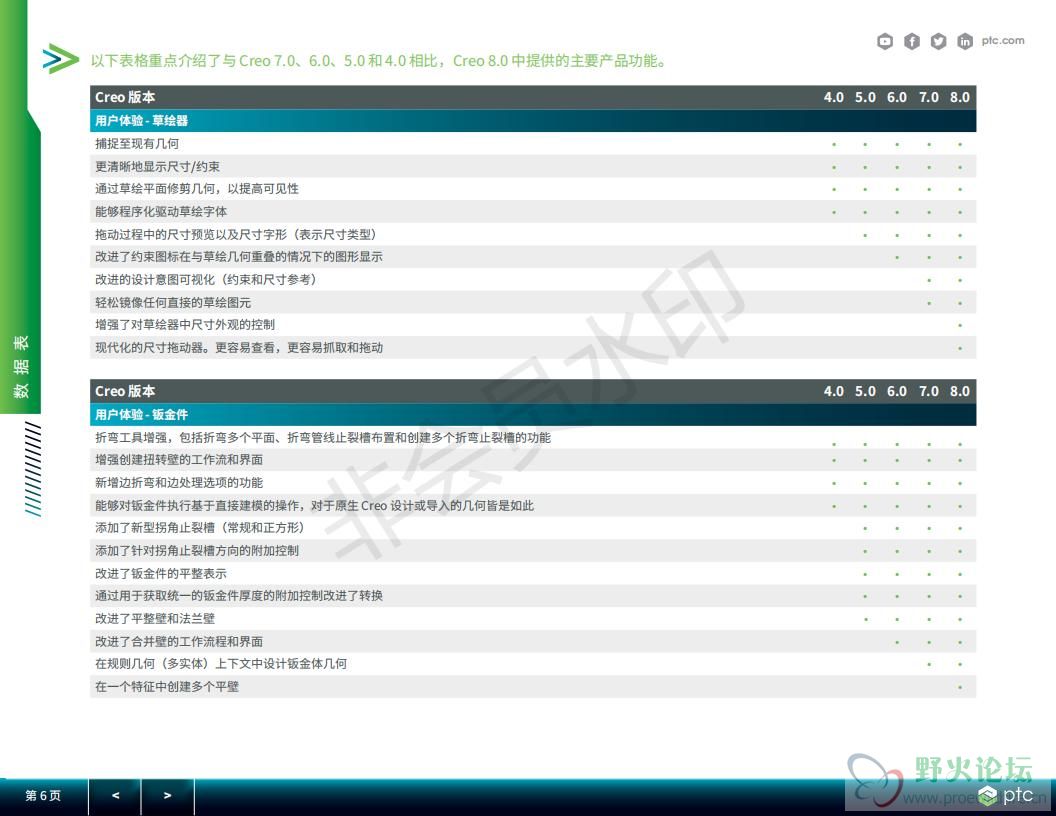Click the row 改进的设计意图可视化
Screen dimensions: 1056x816
(533, 279)
